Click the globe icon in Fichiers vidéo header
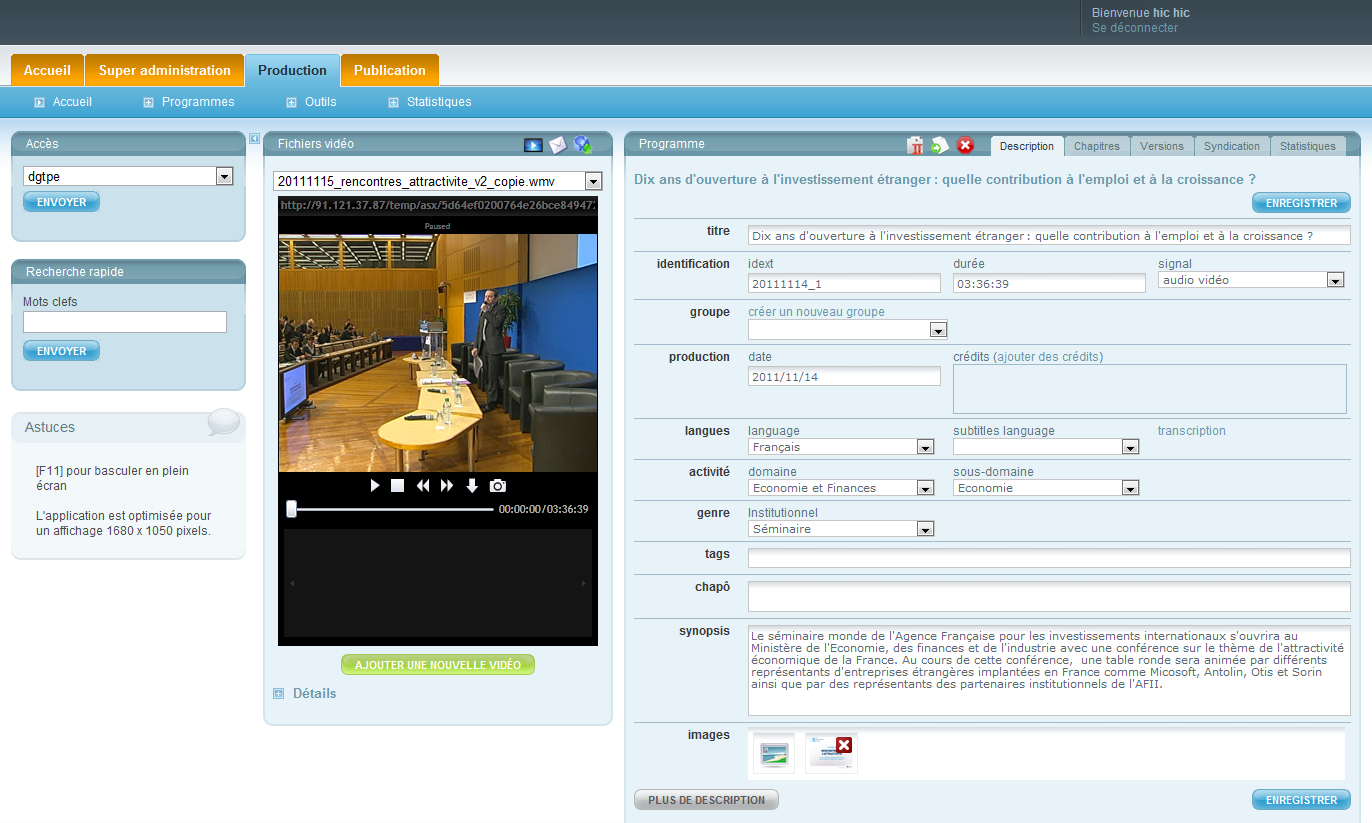The width and height of the screenshot is (1372, 823). tap(583, 145)
